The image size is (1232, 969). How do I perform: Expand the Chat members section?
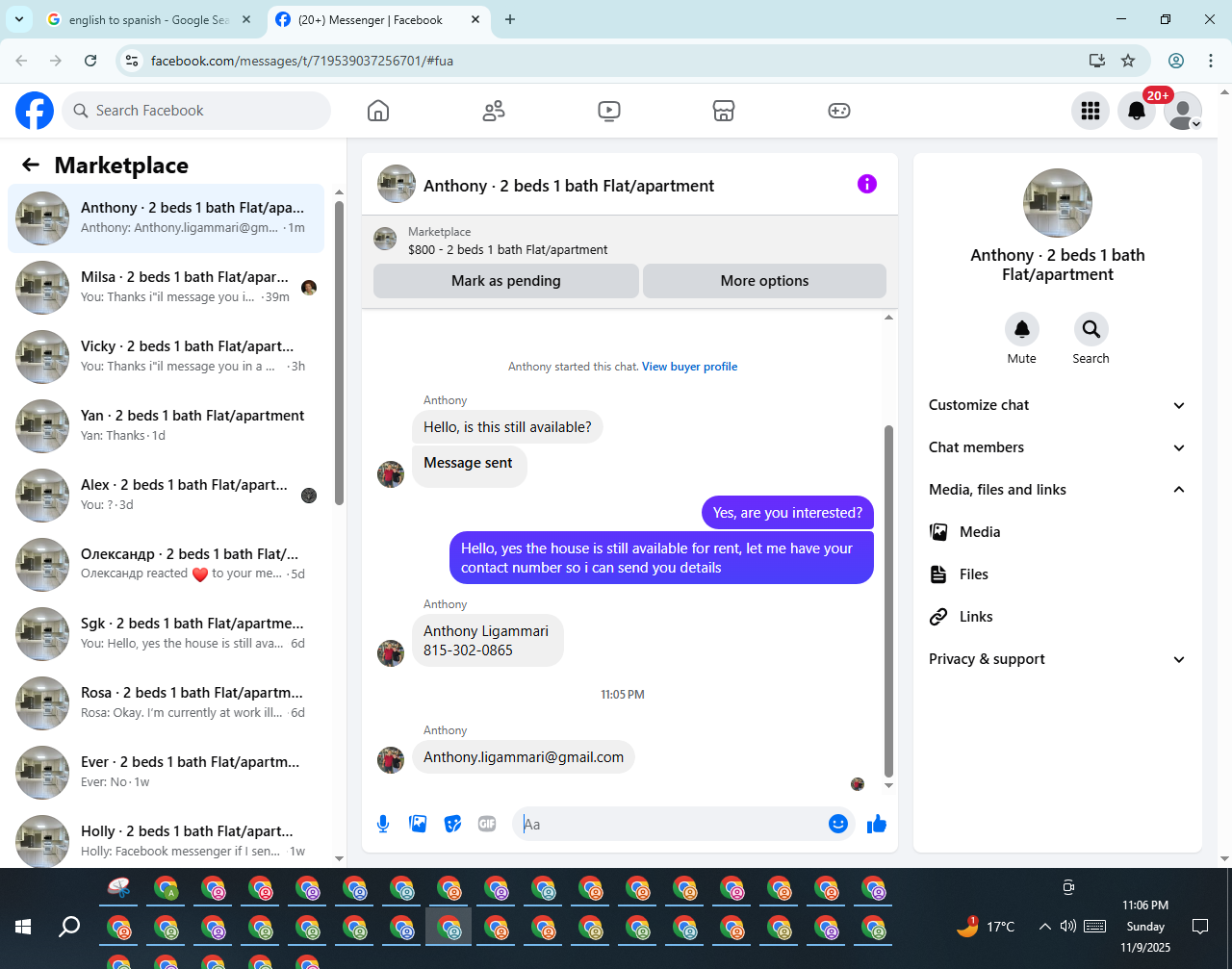1058,447
